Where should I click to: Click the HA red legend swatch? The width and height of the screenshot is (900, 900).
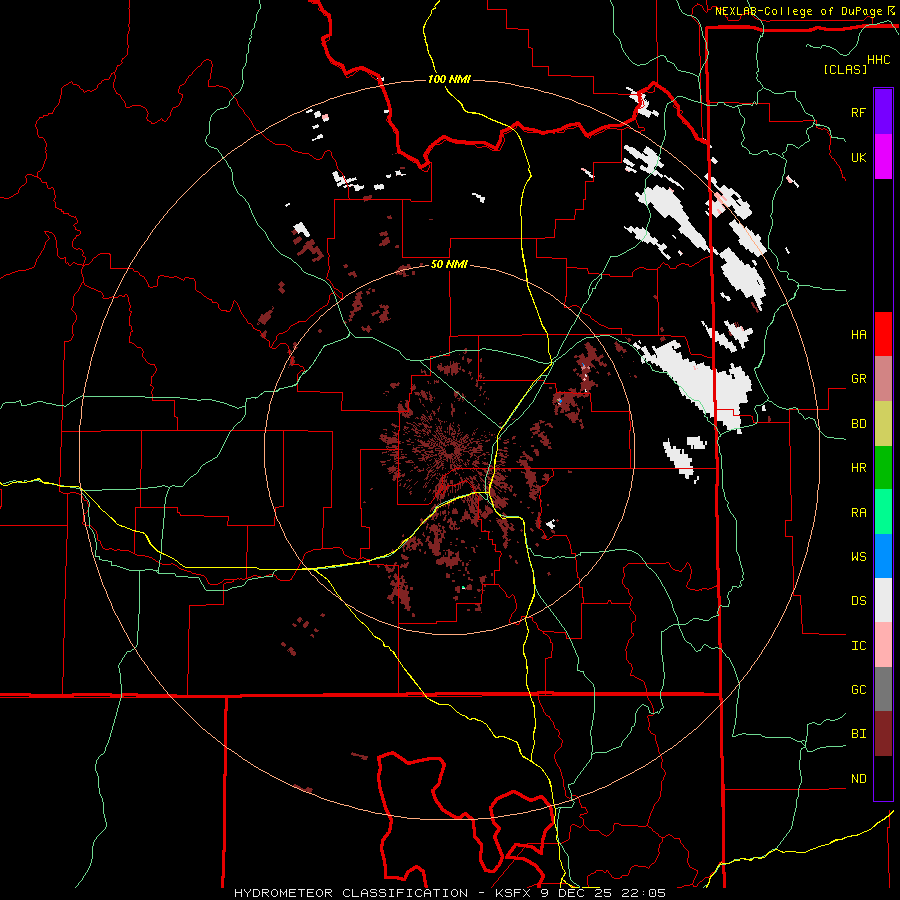point(883,334)
